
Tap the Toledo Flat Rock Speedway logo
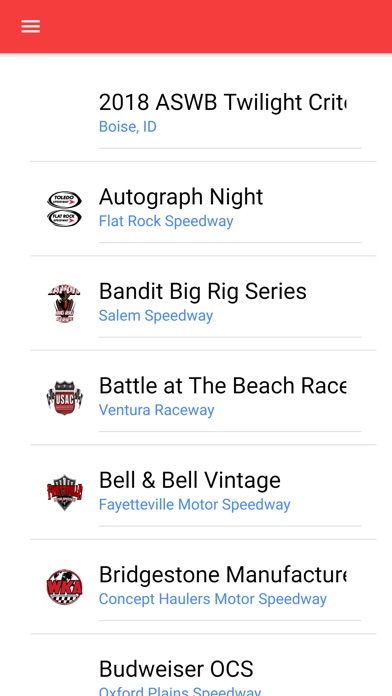pyautogui.click(x=64, y=209)
